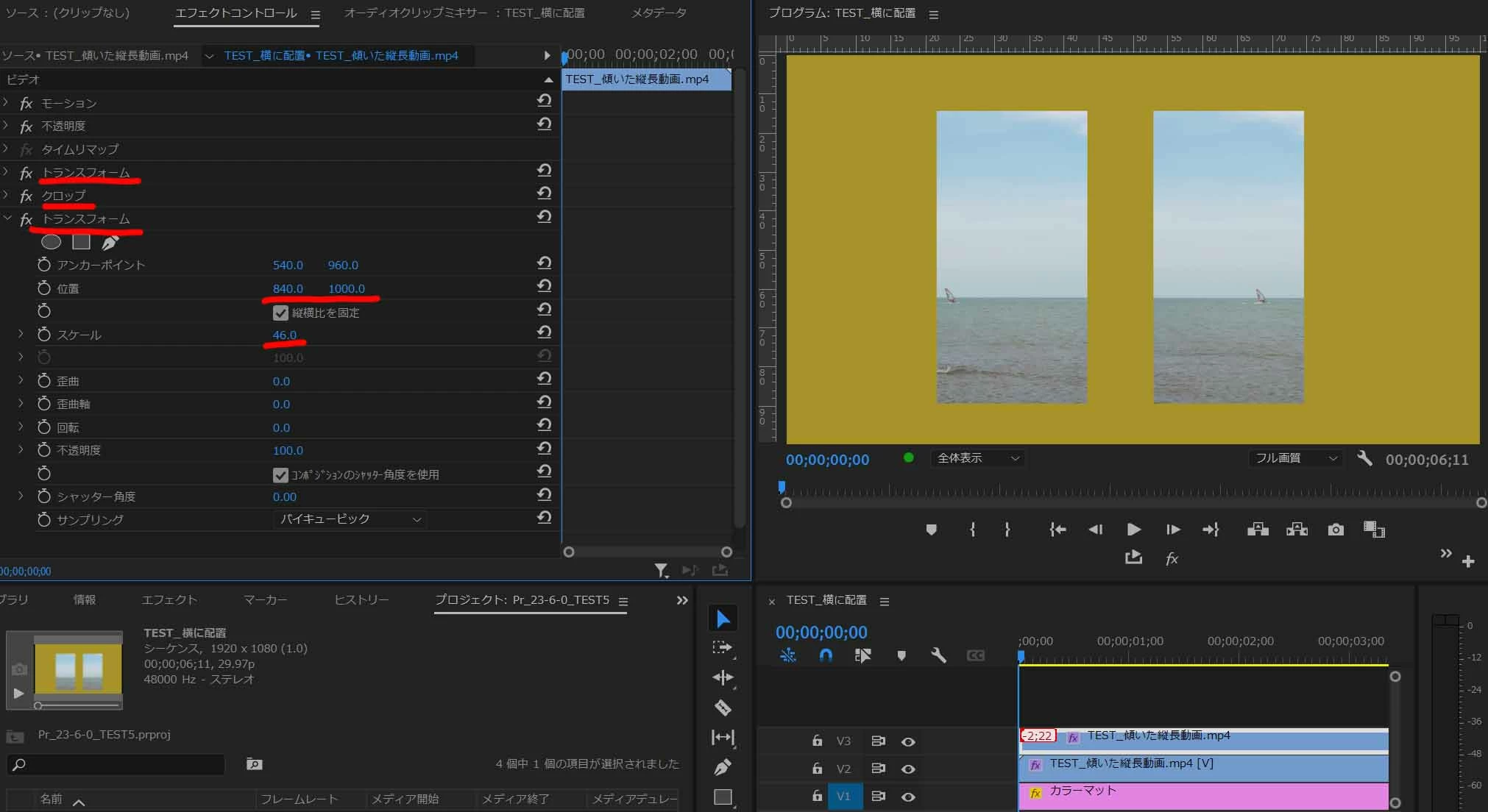Toggle コンポジションのシャッター角度を使用 checkbox
Image resolution: width=1488 pixels, height=812 pixels.
click(x=280, y=474)
